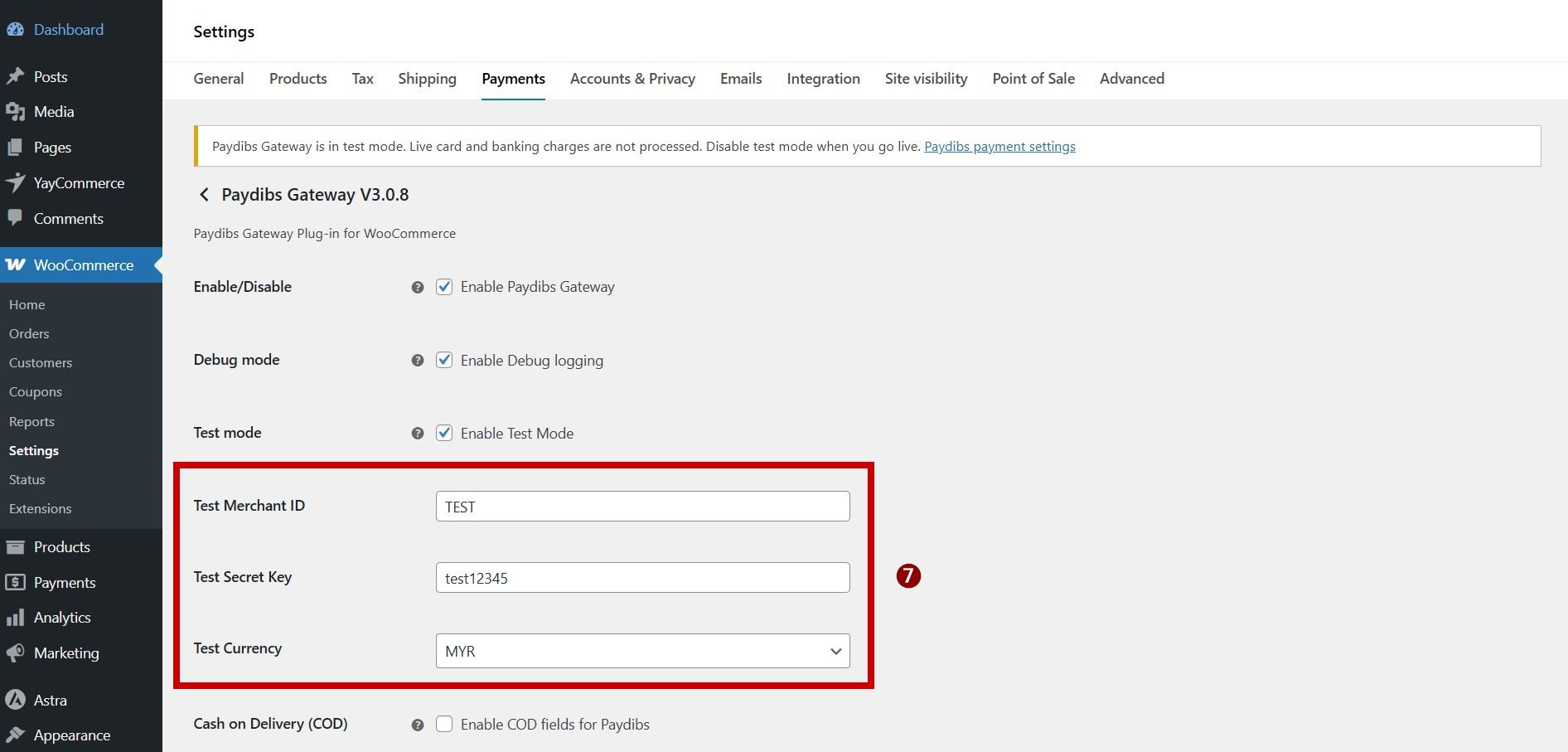Screen dimensions: 1568x752
Task: Switch to the Products settings tab
Action: tap(298, 79)
